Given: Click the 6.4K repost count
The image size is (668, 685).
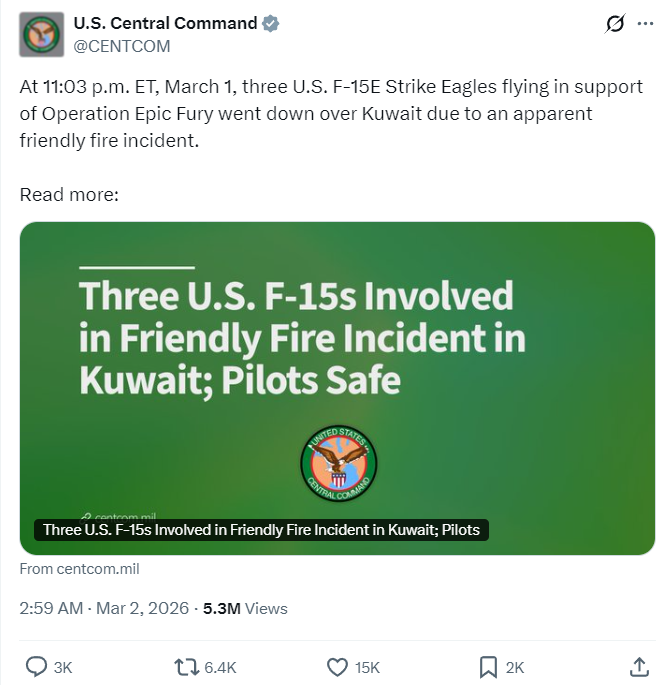Looking at the screenshot, I should tap(219, 667).
